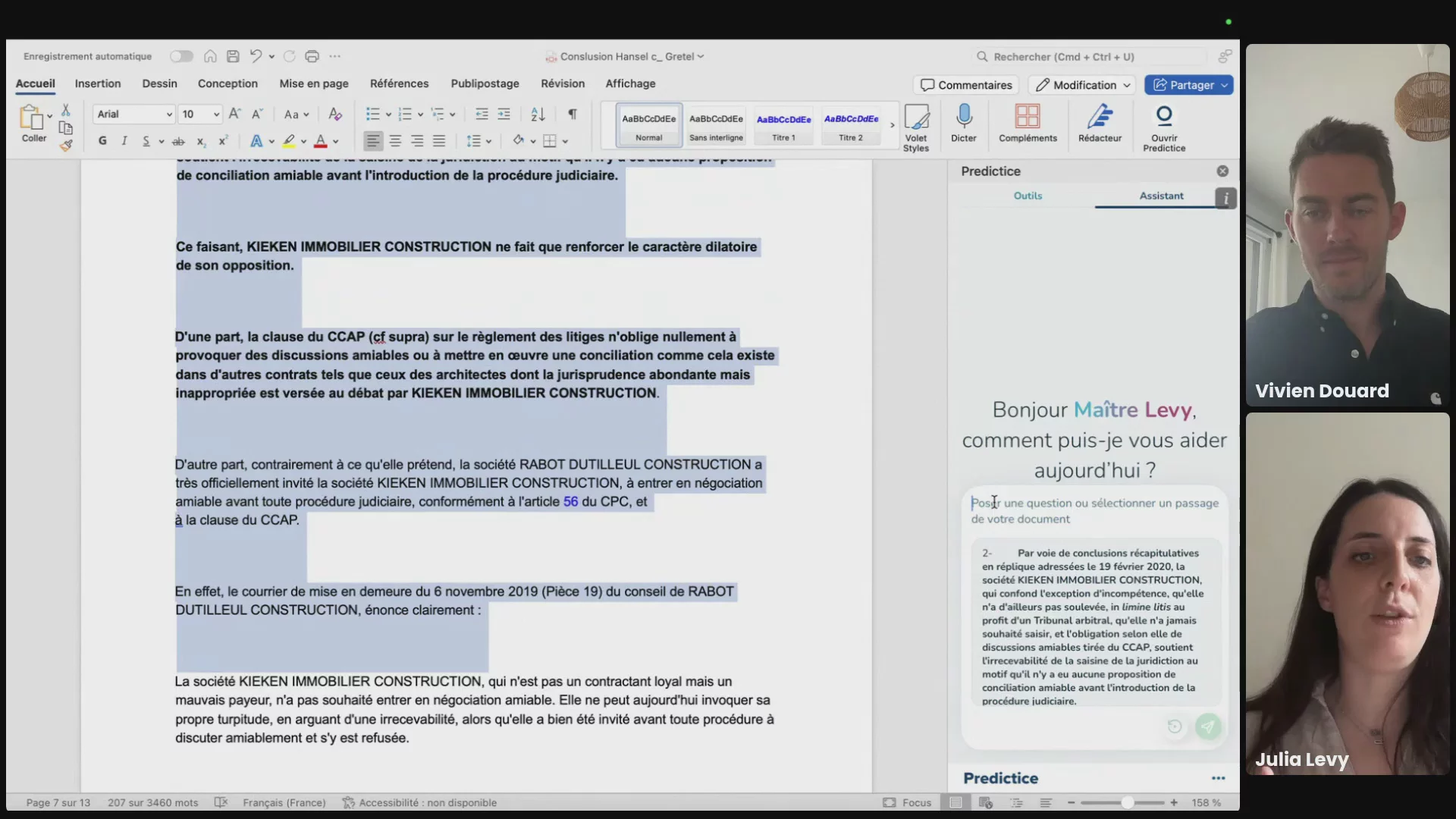1456x819 pixels.
Task: Click the Predictice question input field
Action: pos(1094,511)
